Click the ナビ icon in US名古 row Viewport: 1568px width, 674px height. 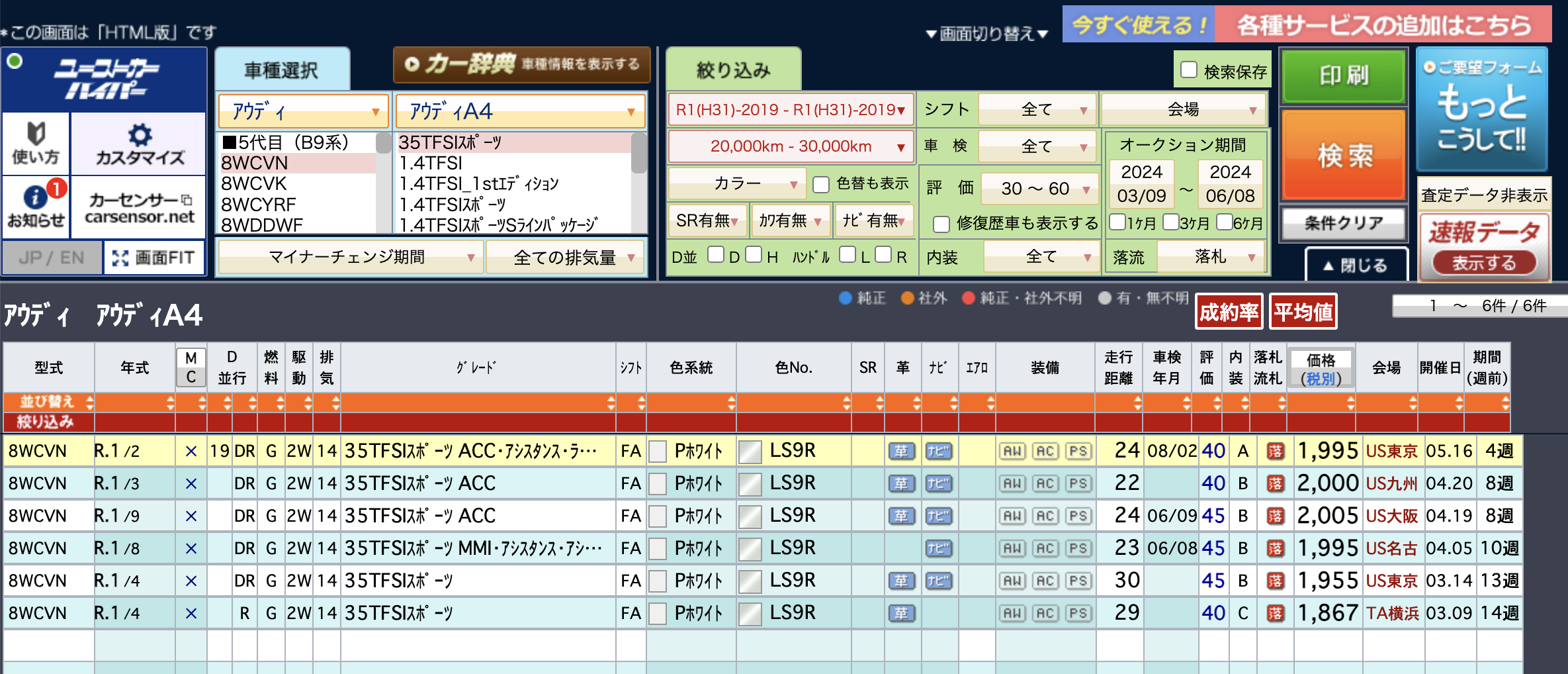click(x=938, y=549)
